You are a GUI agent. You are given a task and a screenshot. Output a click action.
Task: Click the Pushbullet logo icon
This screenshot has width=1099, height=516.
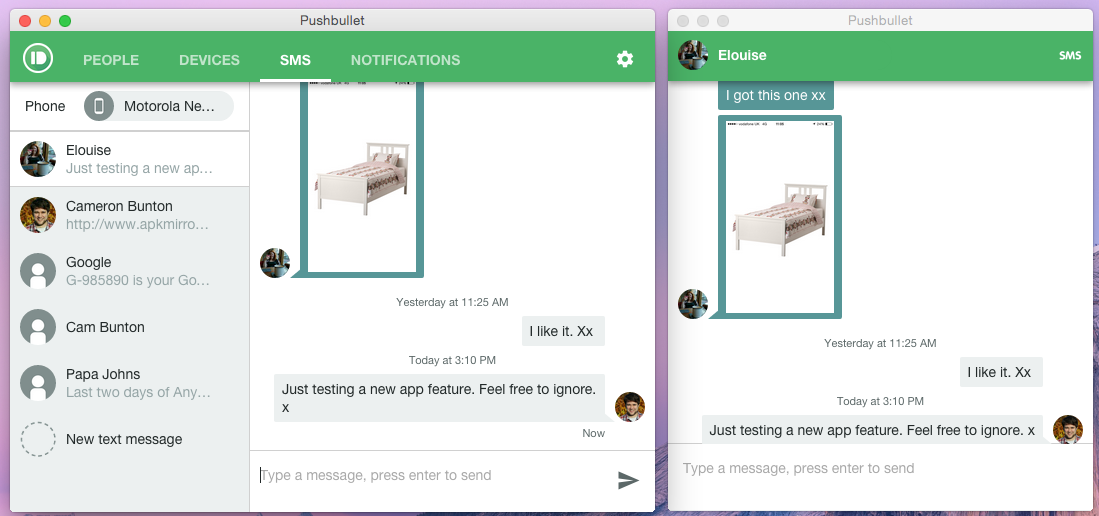(38, 59)
